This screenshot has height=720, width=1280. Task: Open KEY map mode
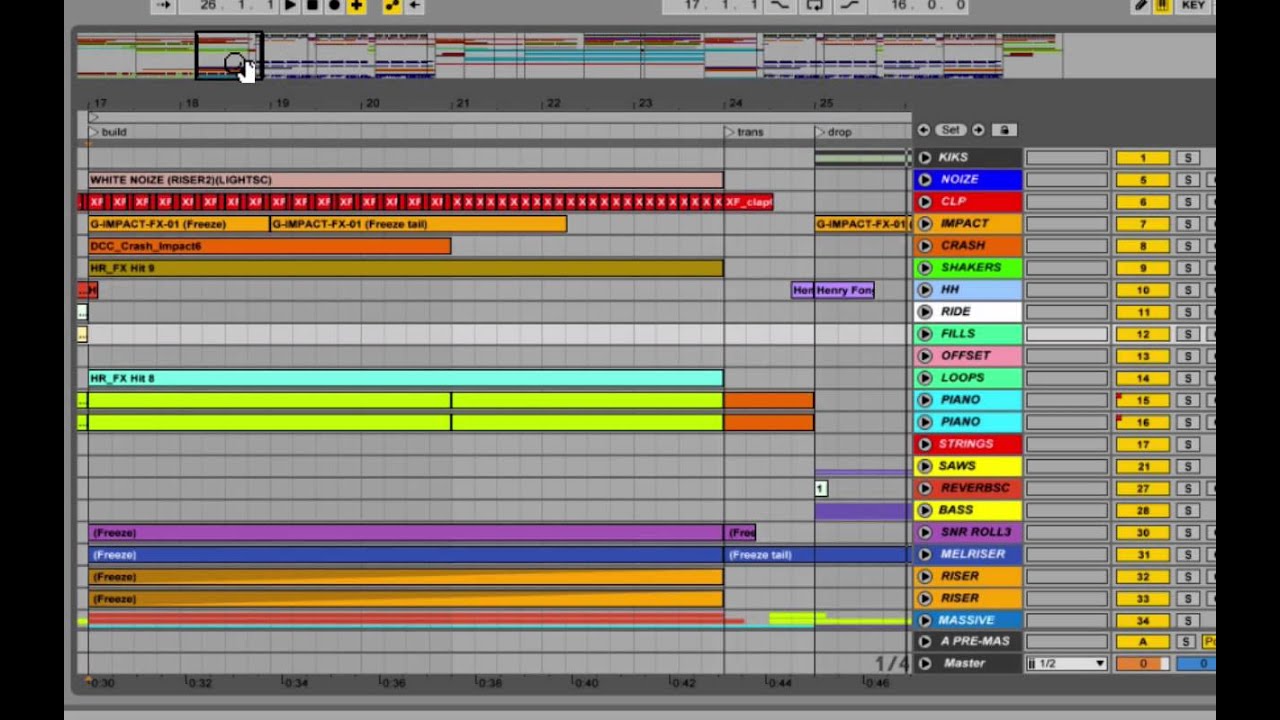(1193, 5)
